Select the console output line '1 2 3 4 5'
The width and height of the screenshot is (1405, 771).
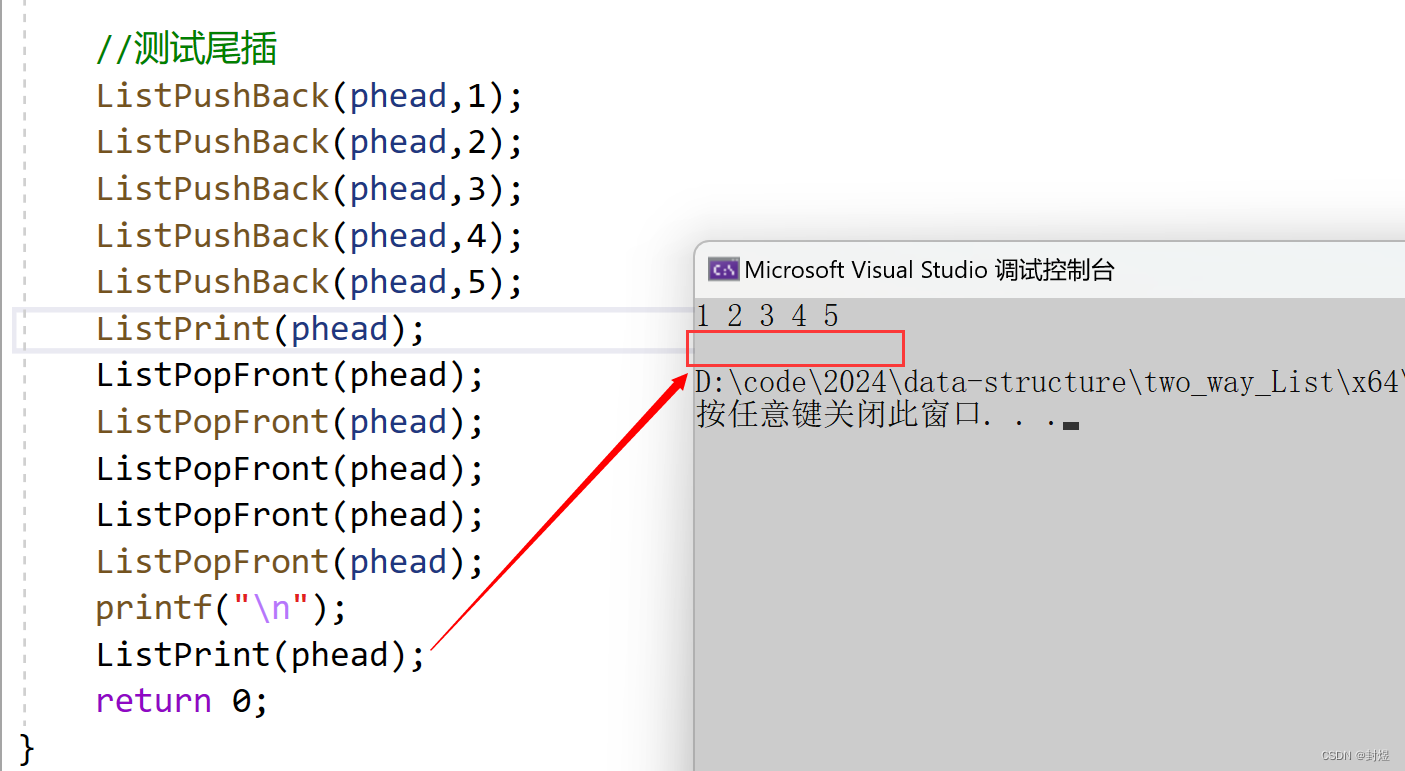tap(767, 316)
